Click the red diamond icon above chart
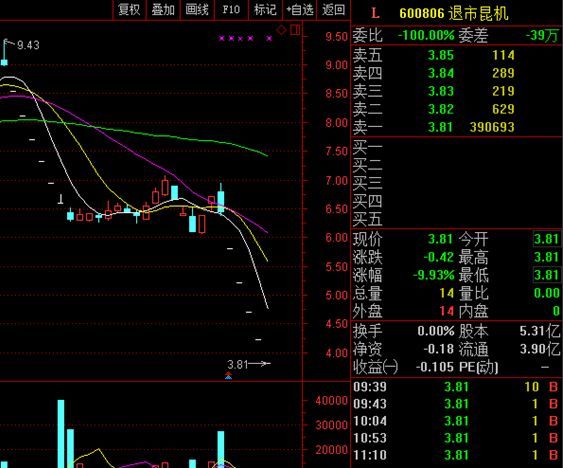This screenshot has width=563, height=468. tap(281, 30)
